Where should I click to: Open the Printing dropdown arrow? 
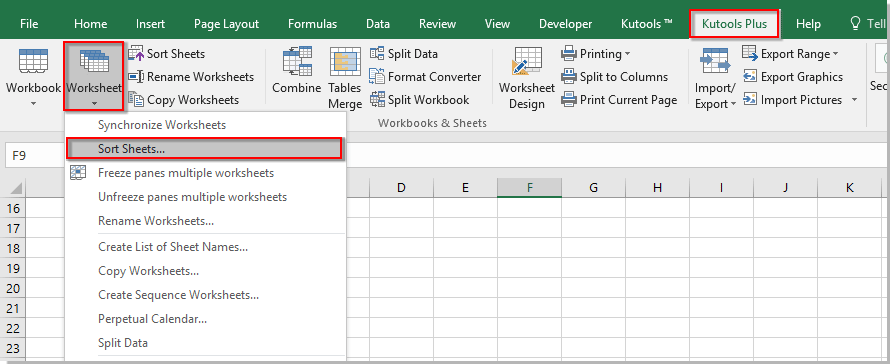628,54
